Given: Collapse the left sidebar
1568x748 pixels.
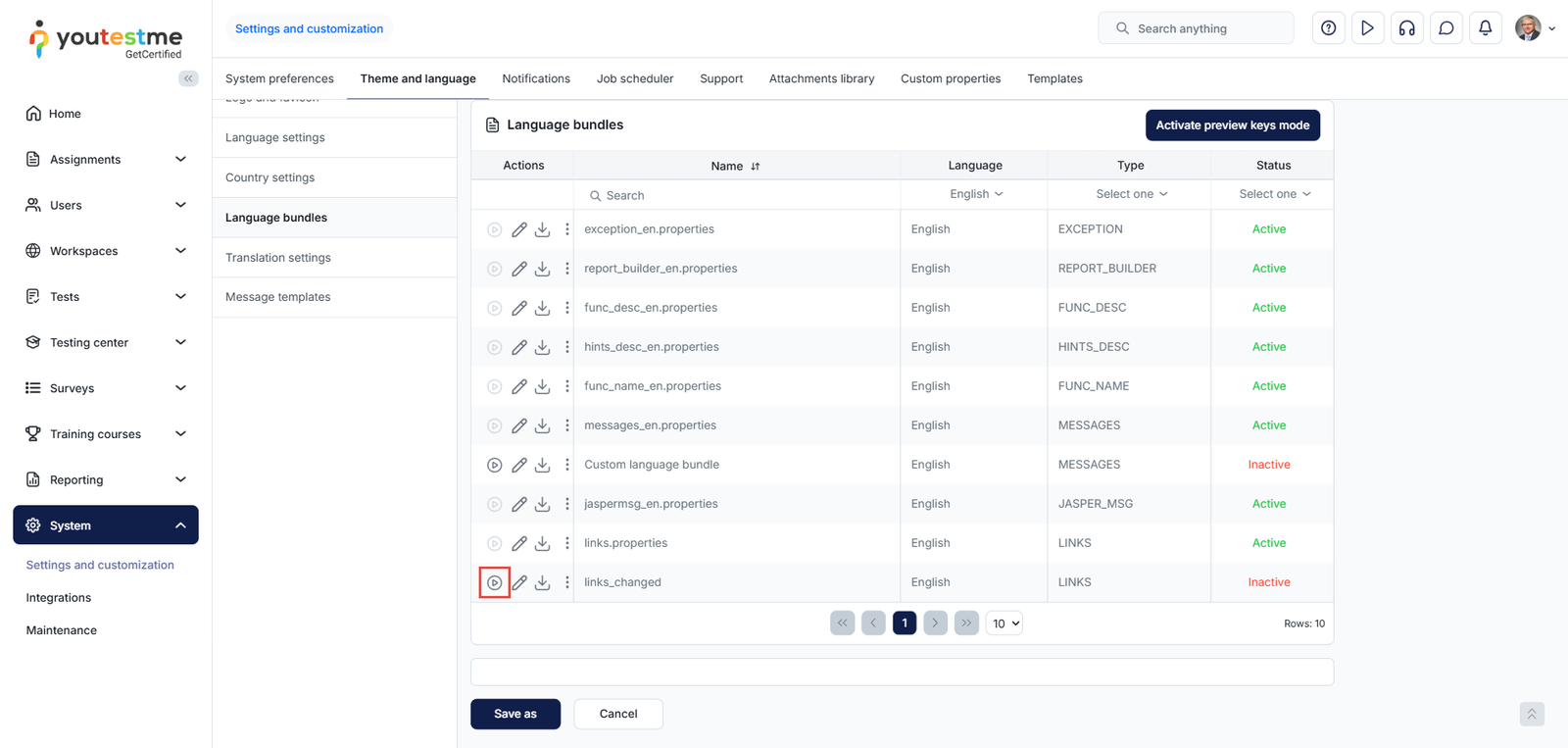Looking at the screenshot, I should (x=188, y=78).
